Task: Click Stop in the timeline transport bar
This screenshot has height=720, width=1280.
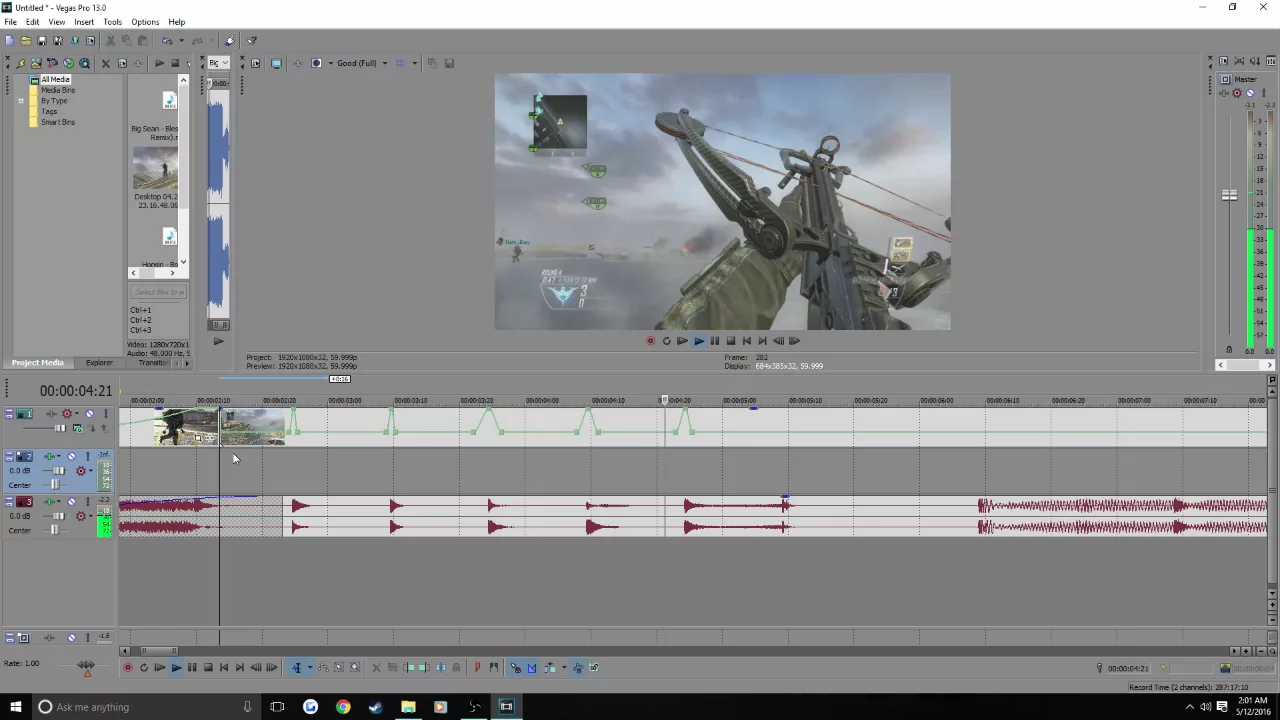Action: pyautogui.click(x=208, y=668)
